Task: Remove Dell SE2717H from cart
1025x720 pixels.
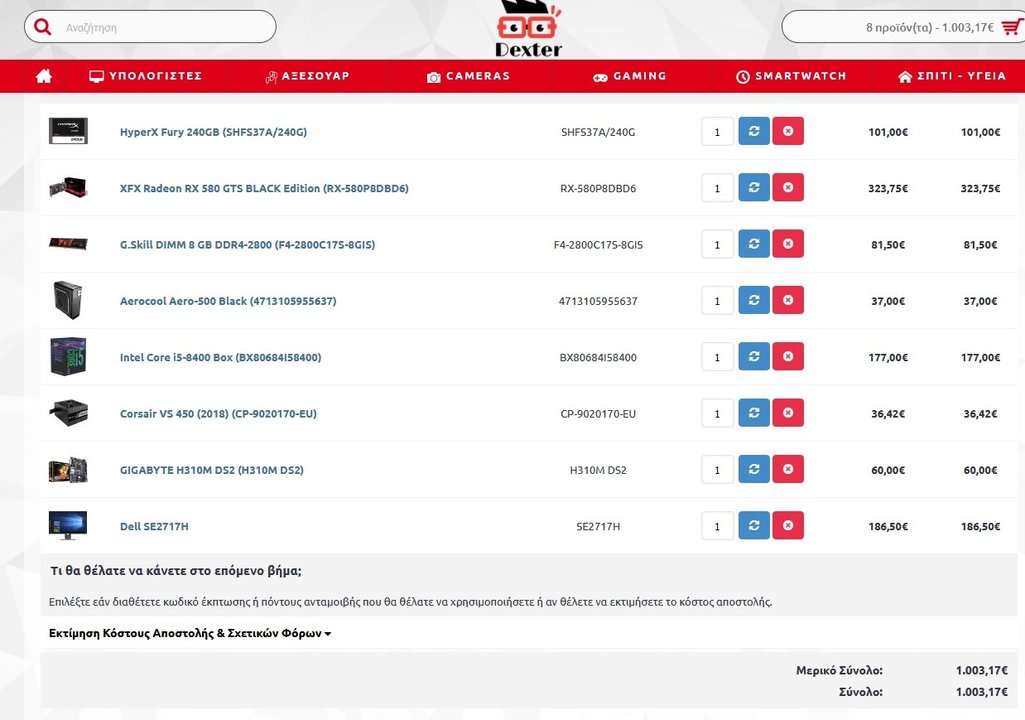Action: point(788,524)
